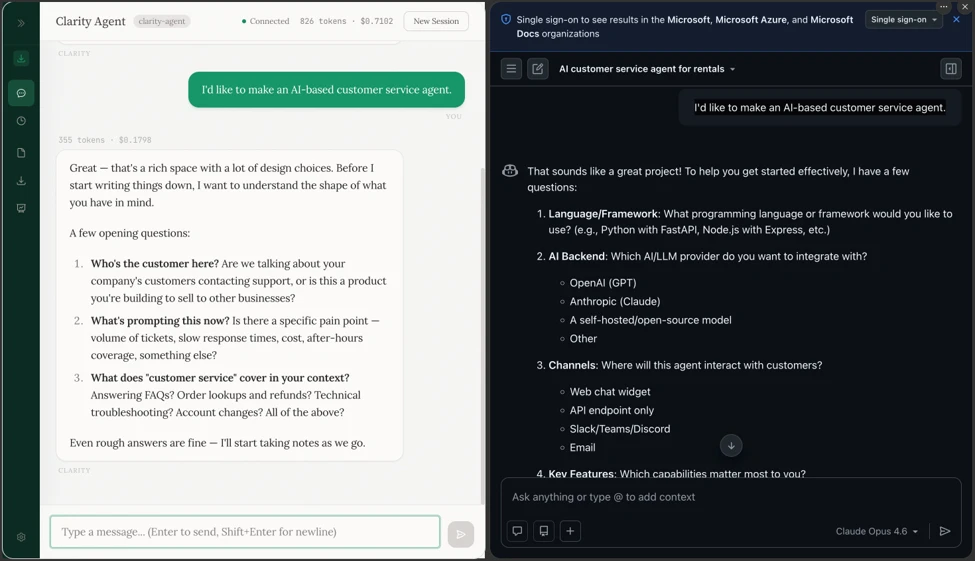Click the 'Channels' list item heading
Image resolution: width=975 pixels, height=561 pixels.
pos(572,366)
